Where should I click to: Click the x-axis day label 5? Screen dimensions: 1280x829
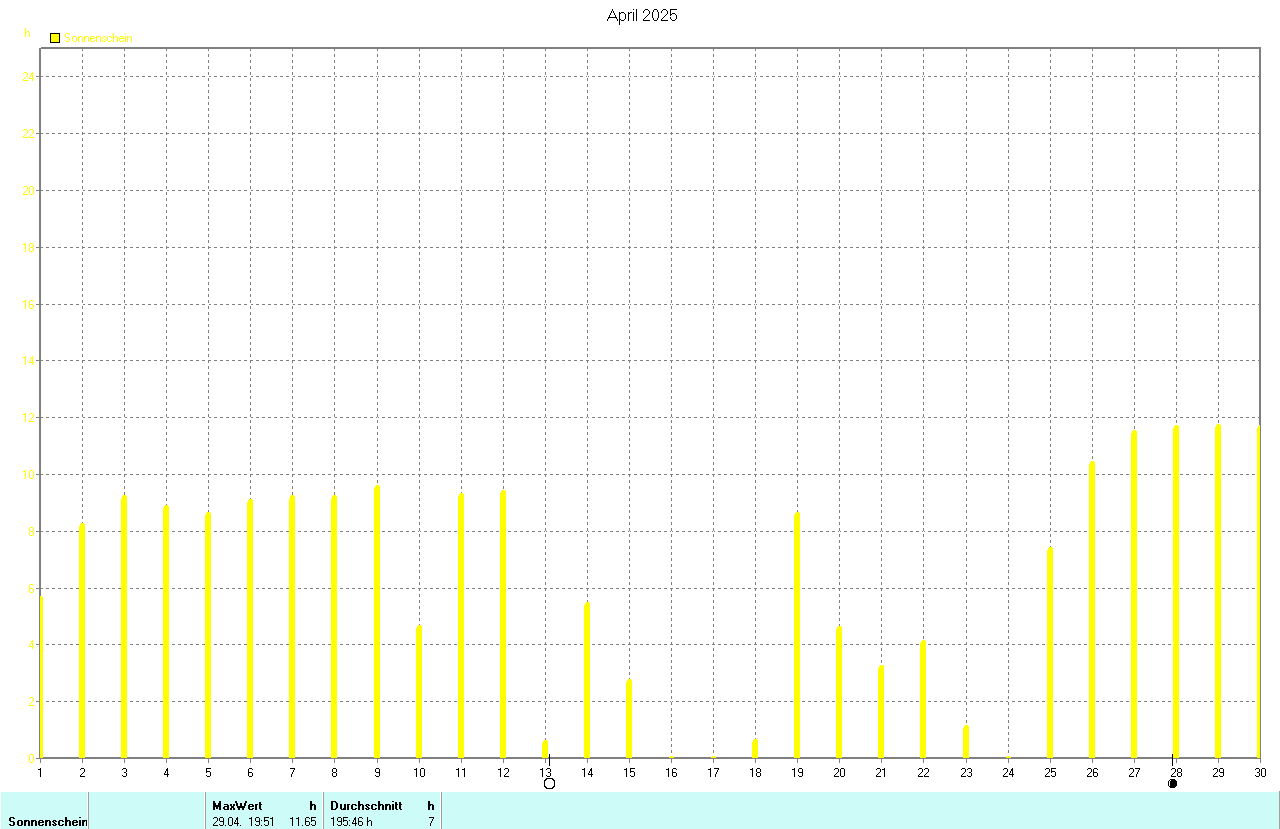tap(208, 772)
